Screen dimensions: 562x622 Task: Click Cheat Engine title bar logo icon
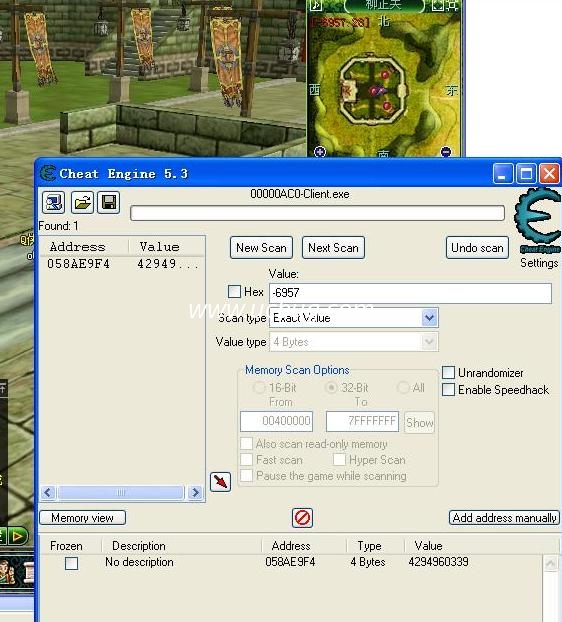[48, 173]
